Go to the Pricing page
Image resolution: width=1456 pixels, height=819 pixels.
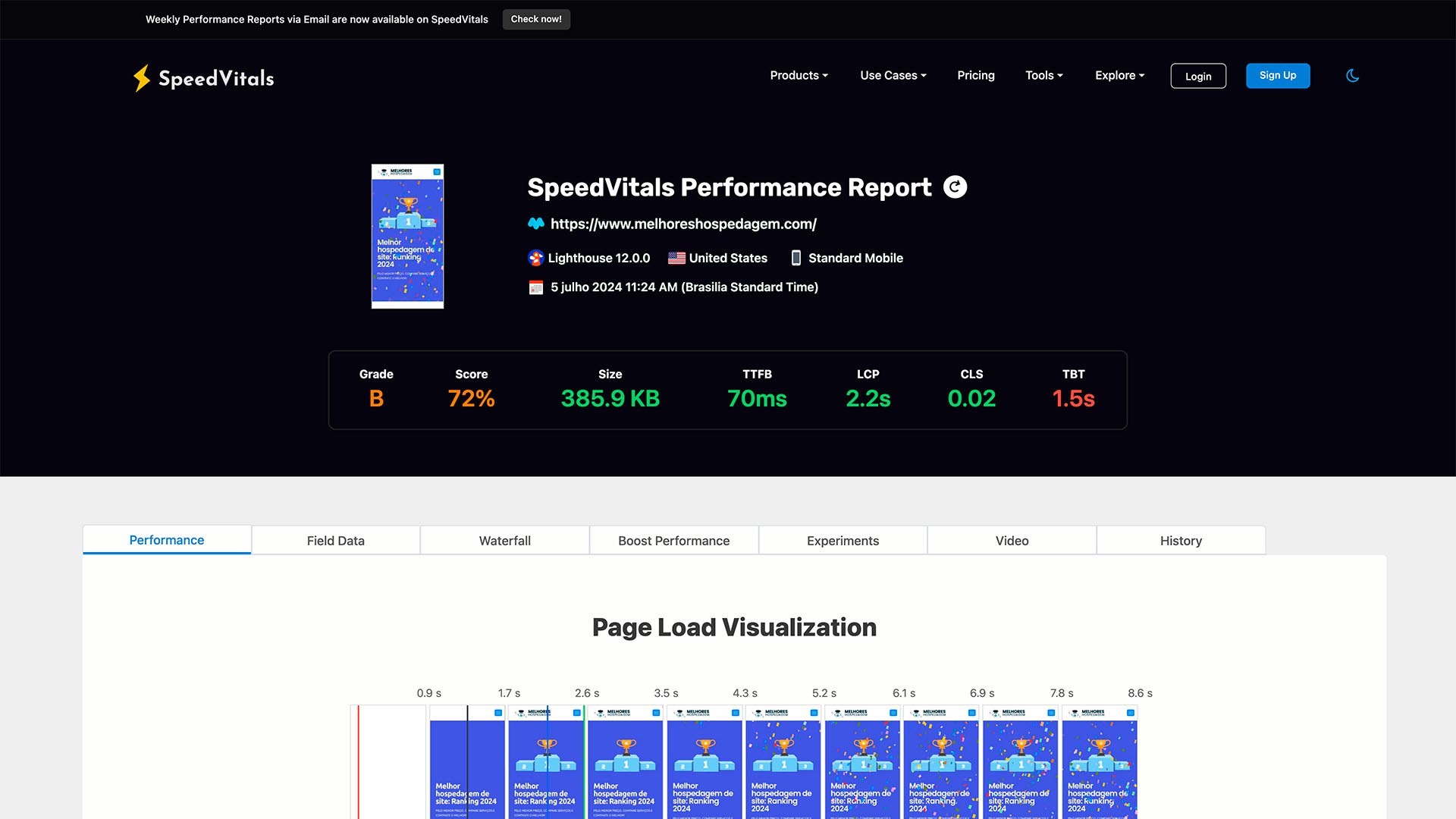pos(976,75)
